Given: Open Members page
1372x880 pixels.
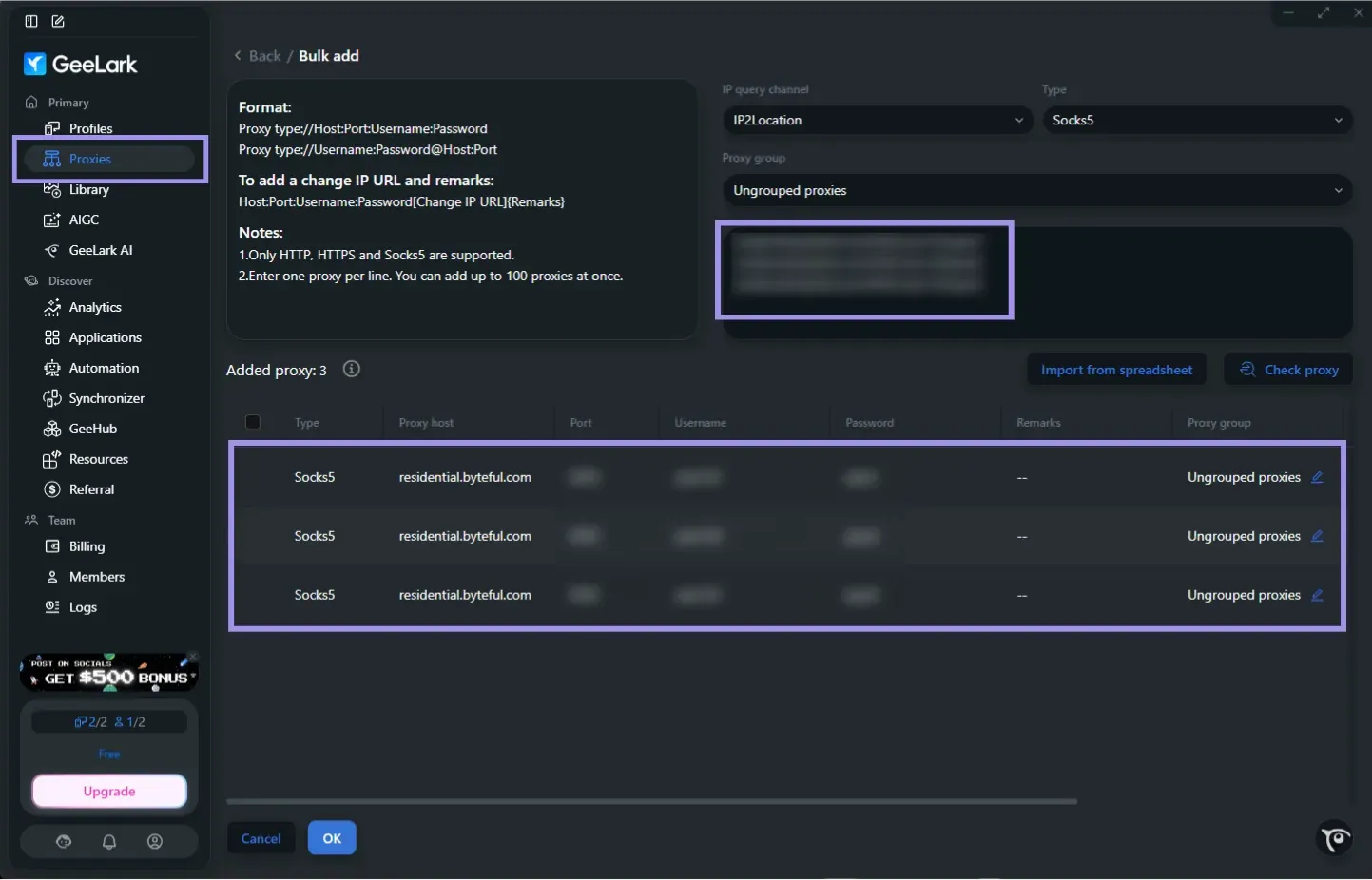Looking at the screenshot, I should tap(96, 577).
